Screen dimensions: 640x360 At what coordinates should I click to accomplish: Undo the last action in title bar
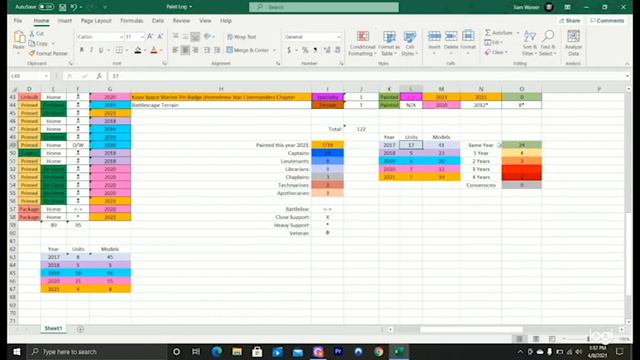click(74, 7)
